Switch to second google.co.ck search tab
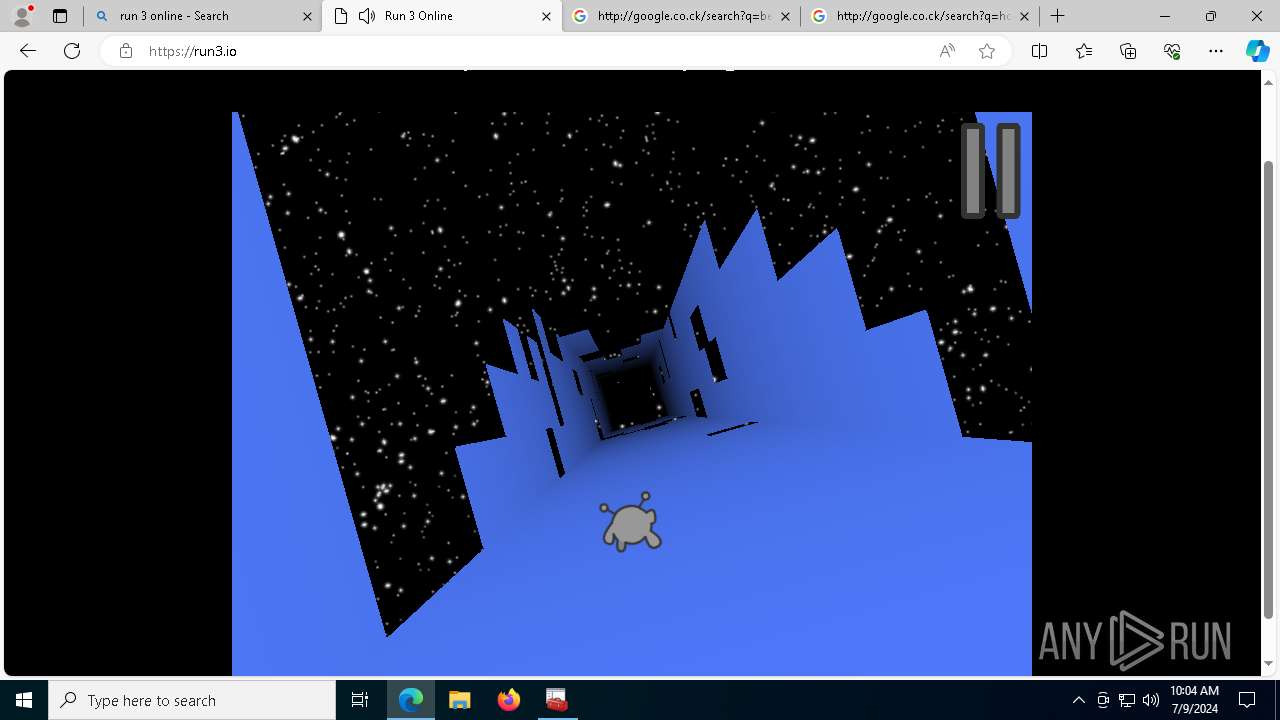The height and width of the screenshot is (720, 1280). tap(920, 16)
